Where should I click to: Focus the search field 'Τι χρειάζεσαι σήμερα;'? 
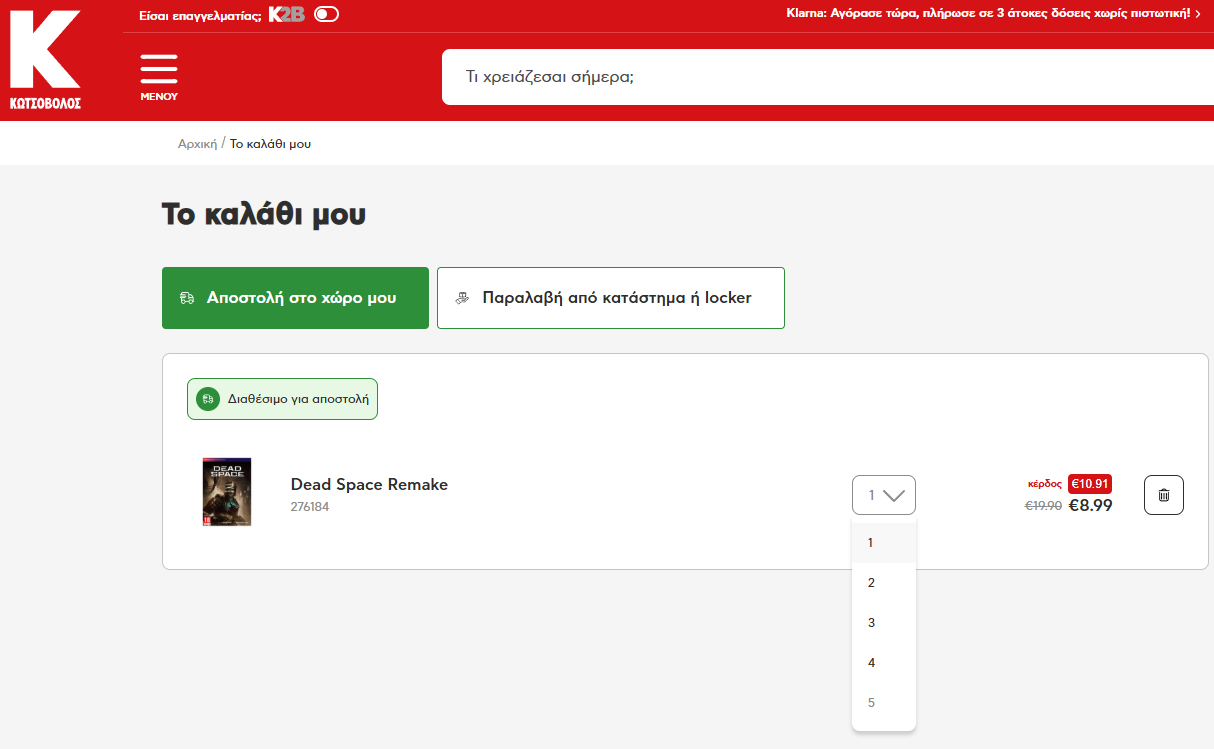pyautogui.click(x=828, y=77)
